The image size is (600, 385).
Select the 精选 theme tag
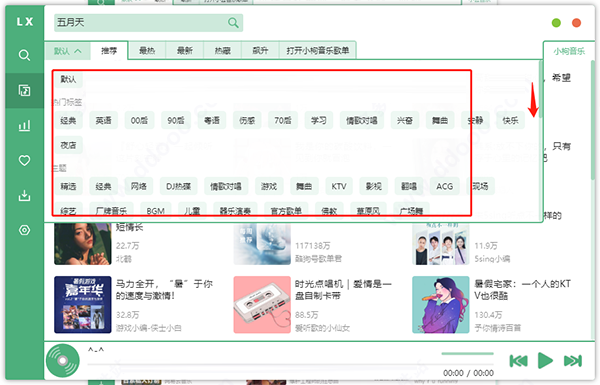(68, 186)
